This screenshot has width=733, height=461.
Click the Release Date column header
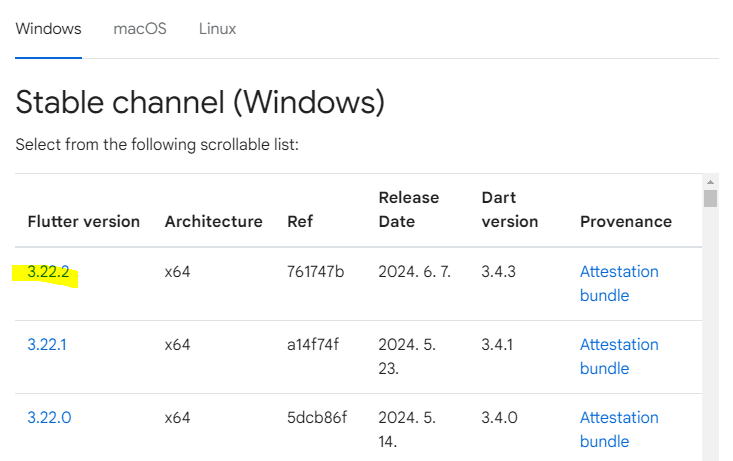[x=409, y=209]
